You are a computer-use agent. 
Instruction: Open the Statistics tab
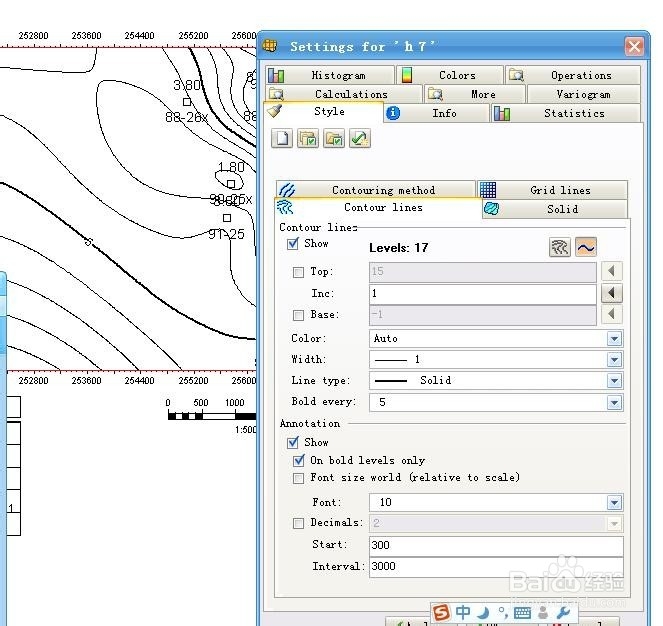click(x=566, y=113)
